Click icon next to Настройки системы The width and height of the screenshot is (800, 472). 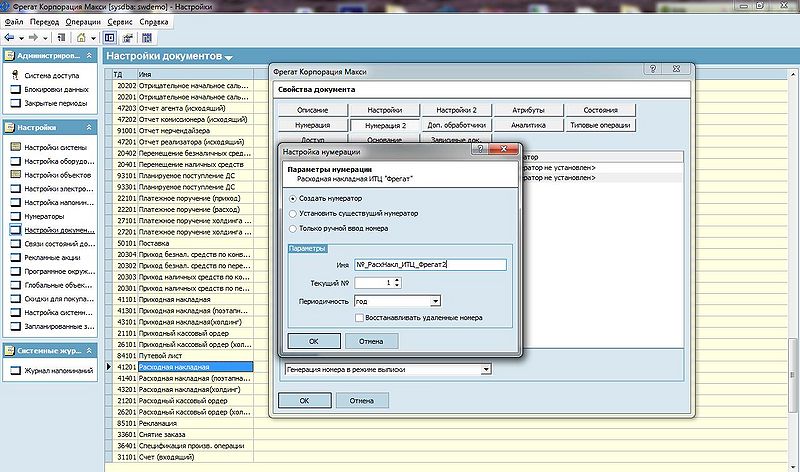point(16,147)
